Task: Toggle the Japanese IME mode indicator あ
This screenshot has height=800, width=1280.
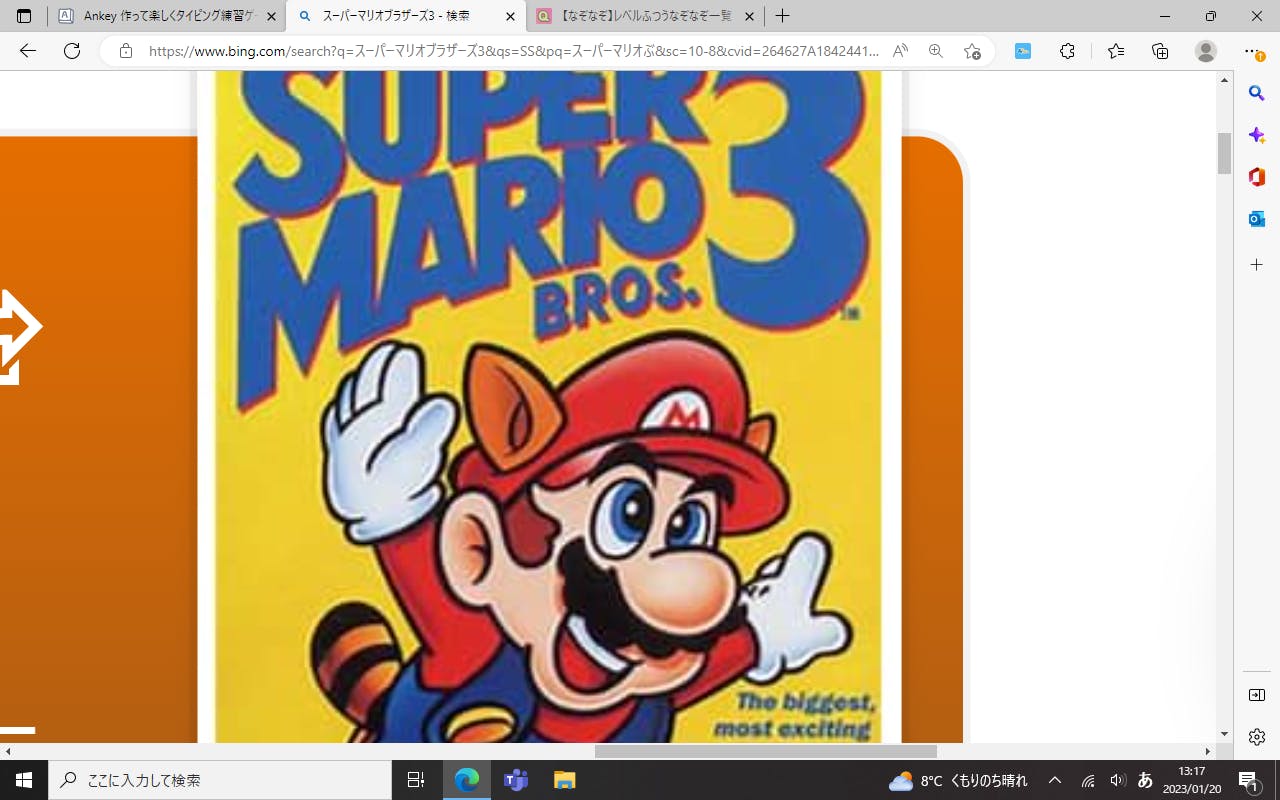Action: (1145, 780)
